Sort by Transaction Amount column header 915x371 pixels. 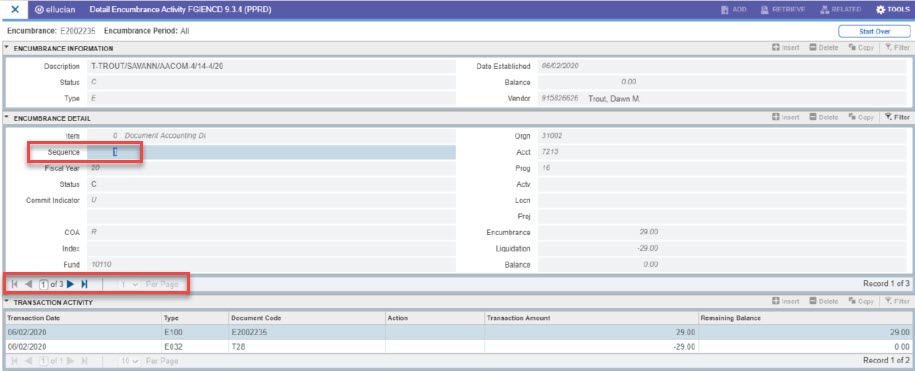(x=592, y=318)
